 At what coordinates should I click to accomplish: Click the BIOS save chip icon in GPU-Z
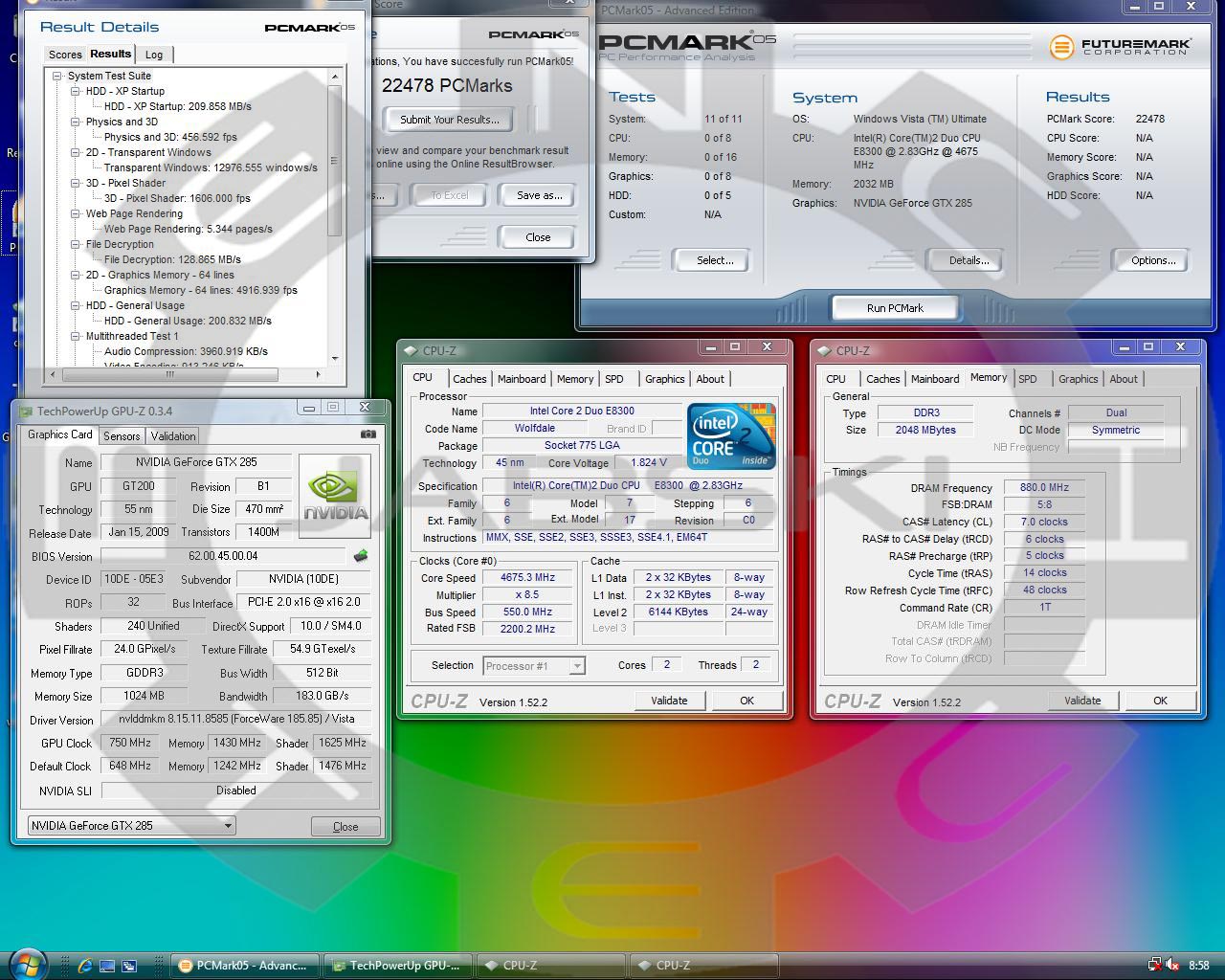pos(361,555)
